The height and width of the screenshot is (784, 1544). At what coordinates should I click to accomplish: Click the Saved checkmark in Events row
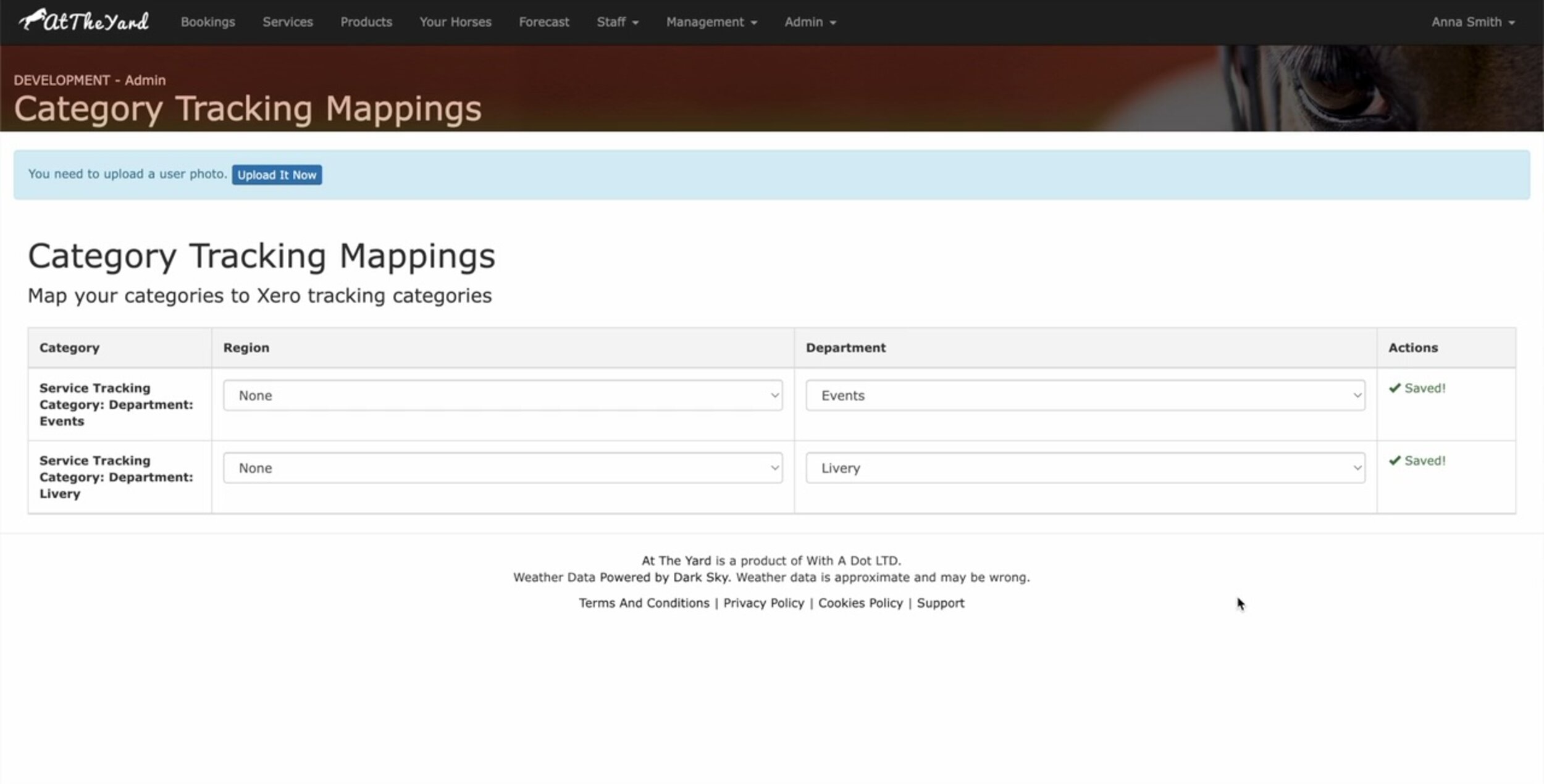[x=1395, y=388]
